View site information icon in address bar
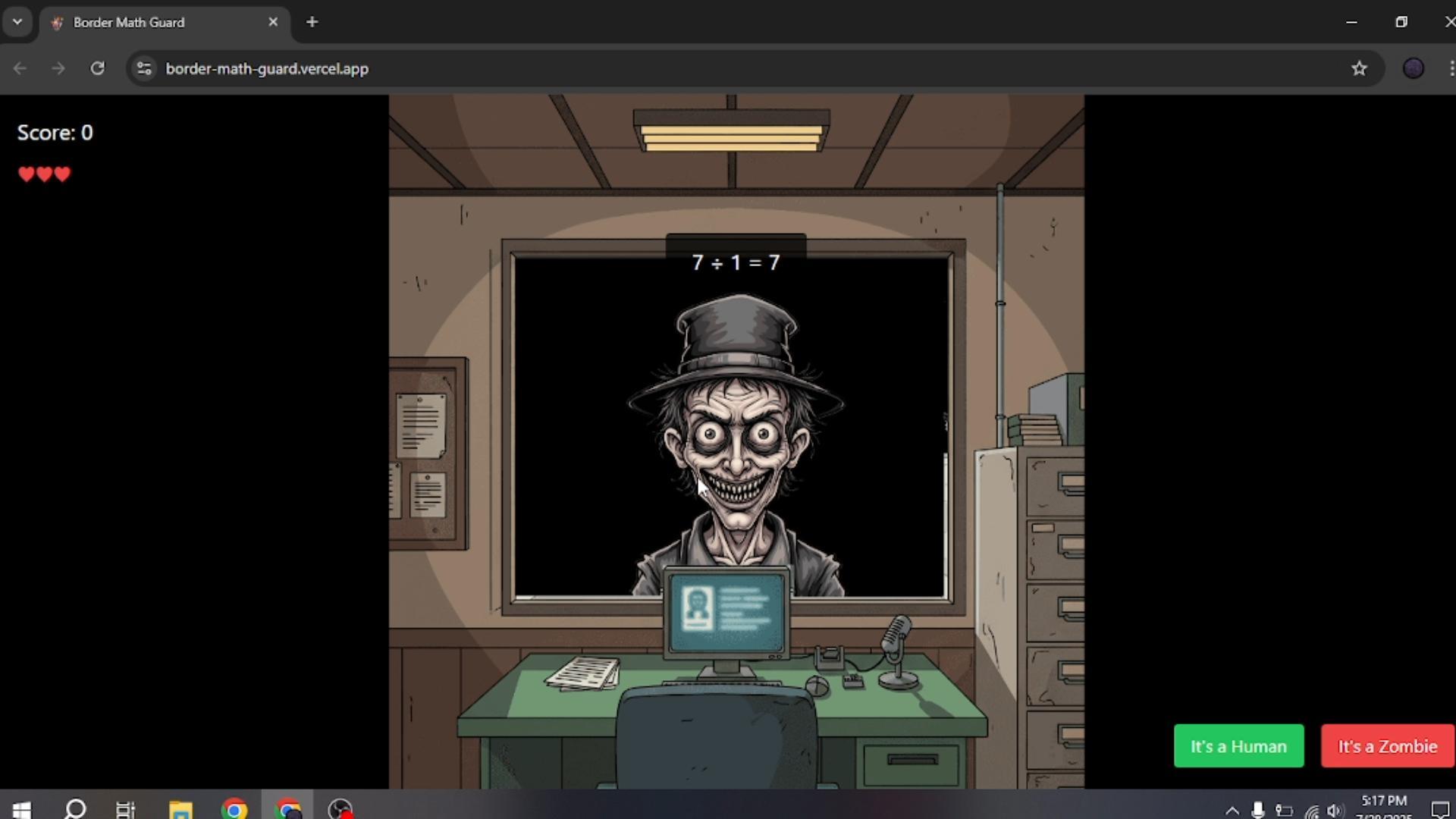Screen dimensions: 1456x819 144,68
